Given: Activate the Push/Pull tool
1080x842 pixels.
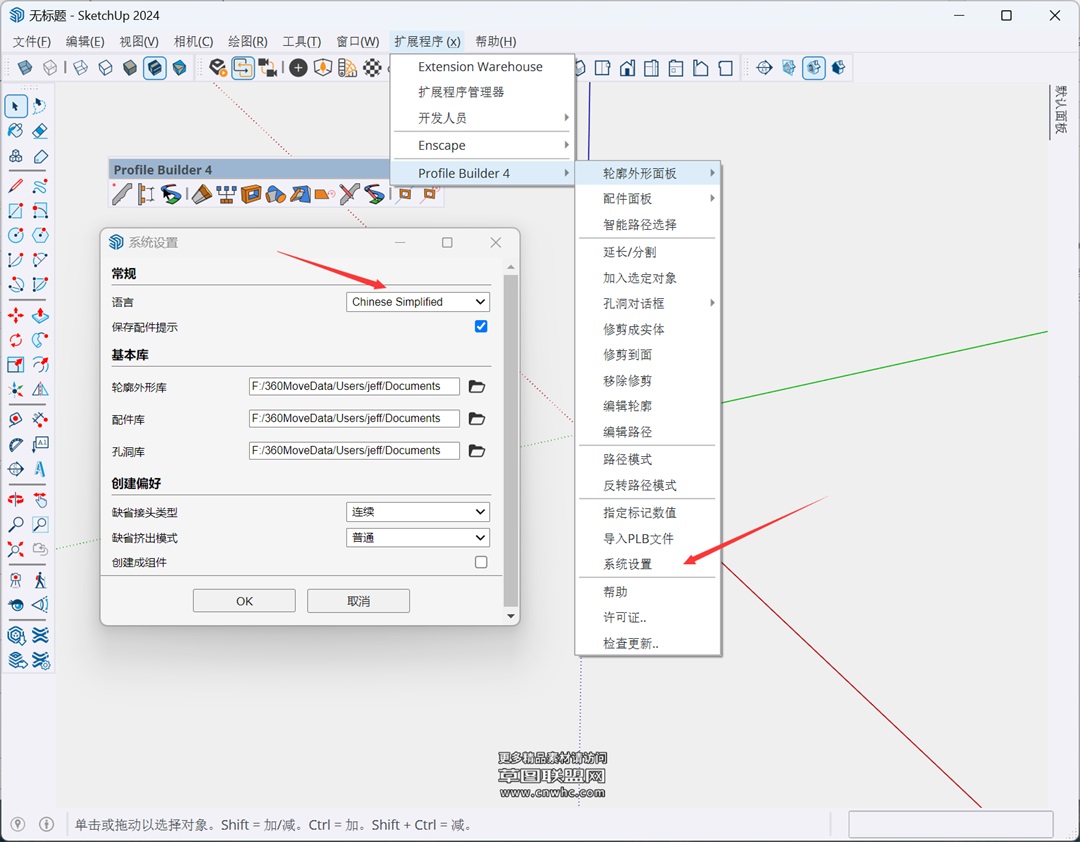Looking at the screenshot, I should click(40, 316).
